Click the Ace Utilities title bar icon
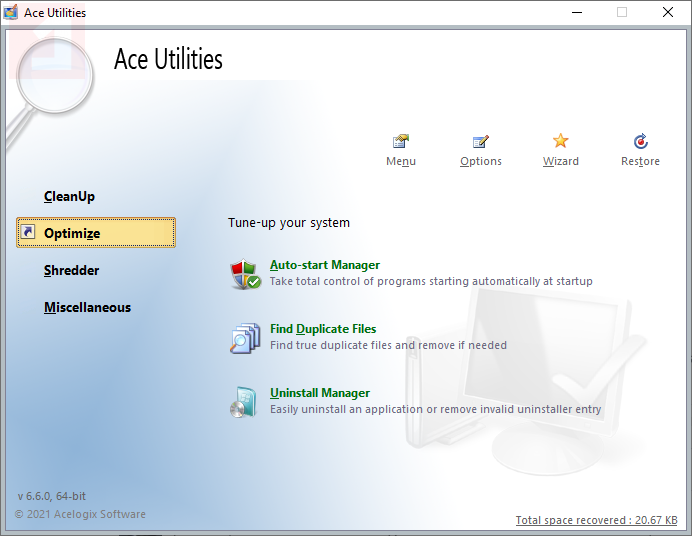This screenshot has width=692, height=536. (11, 12)
